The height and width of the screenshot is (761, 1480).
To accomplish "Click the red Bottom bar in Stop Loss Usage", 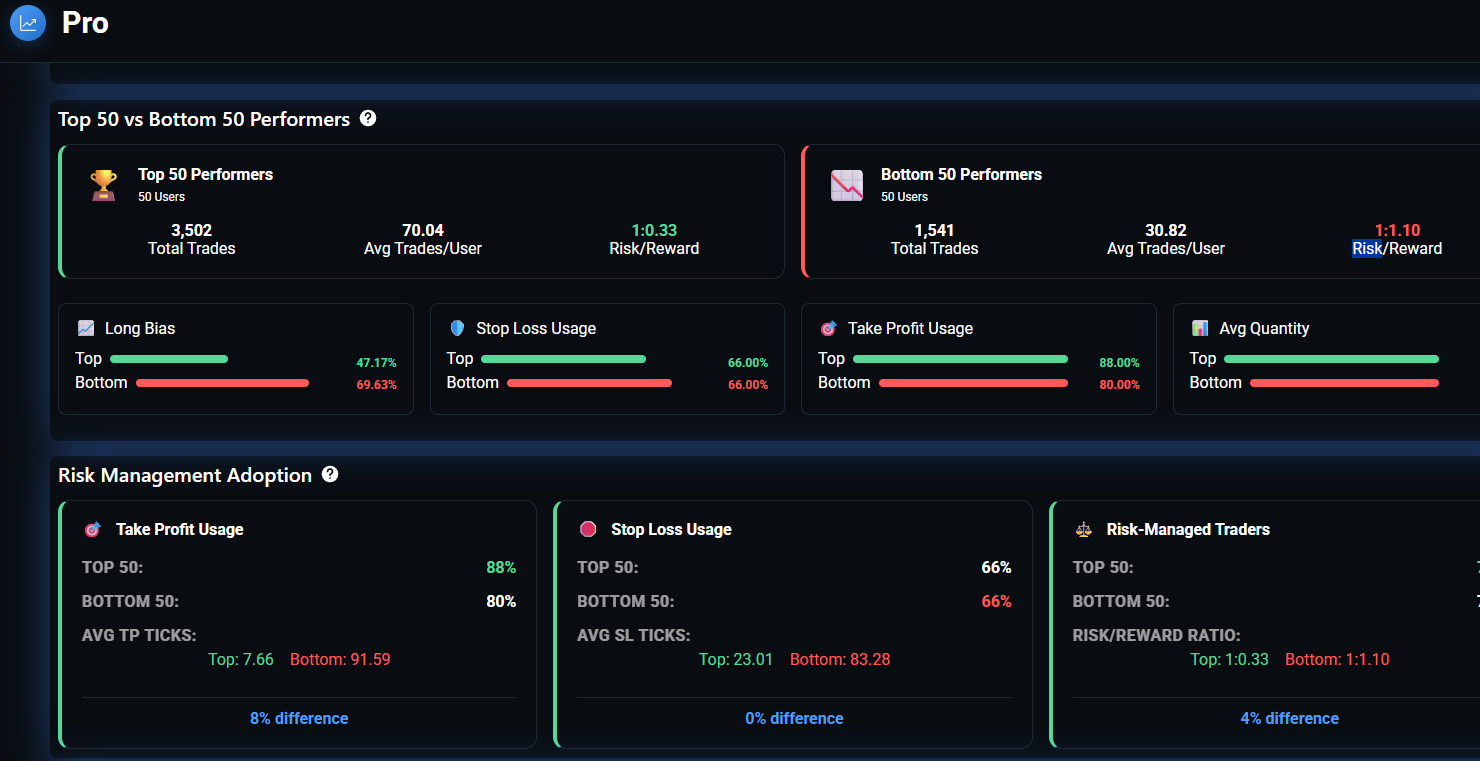I will tap(589, 383).
